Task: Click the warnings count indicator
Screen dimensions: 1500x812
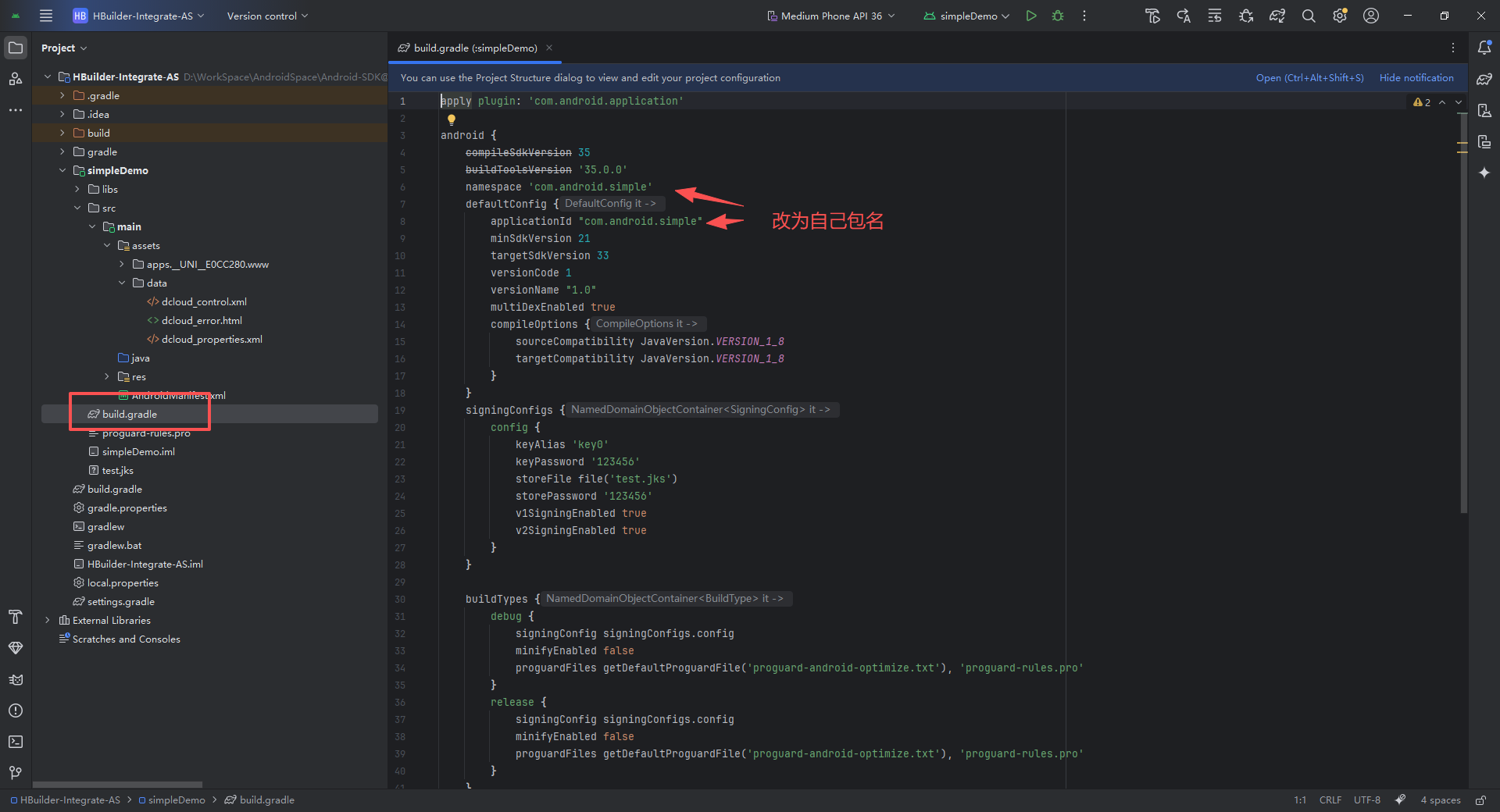Action: (1422, 102)
